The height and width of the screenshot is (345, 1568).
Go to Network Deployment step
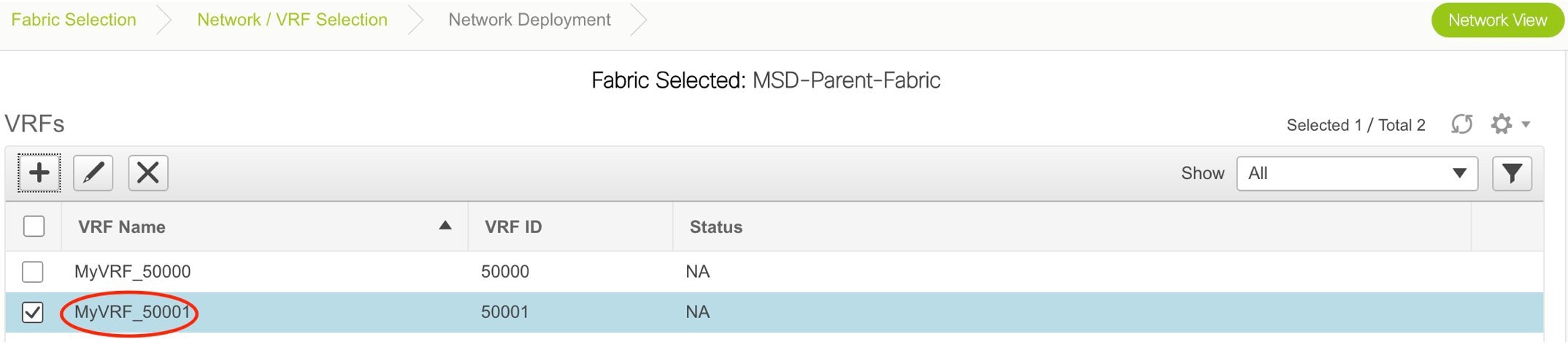click(x=529, y=20)
